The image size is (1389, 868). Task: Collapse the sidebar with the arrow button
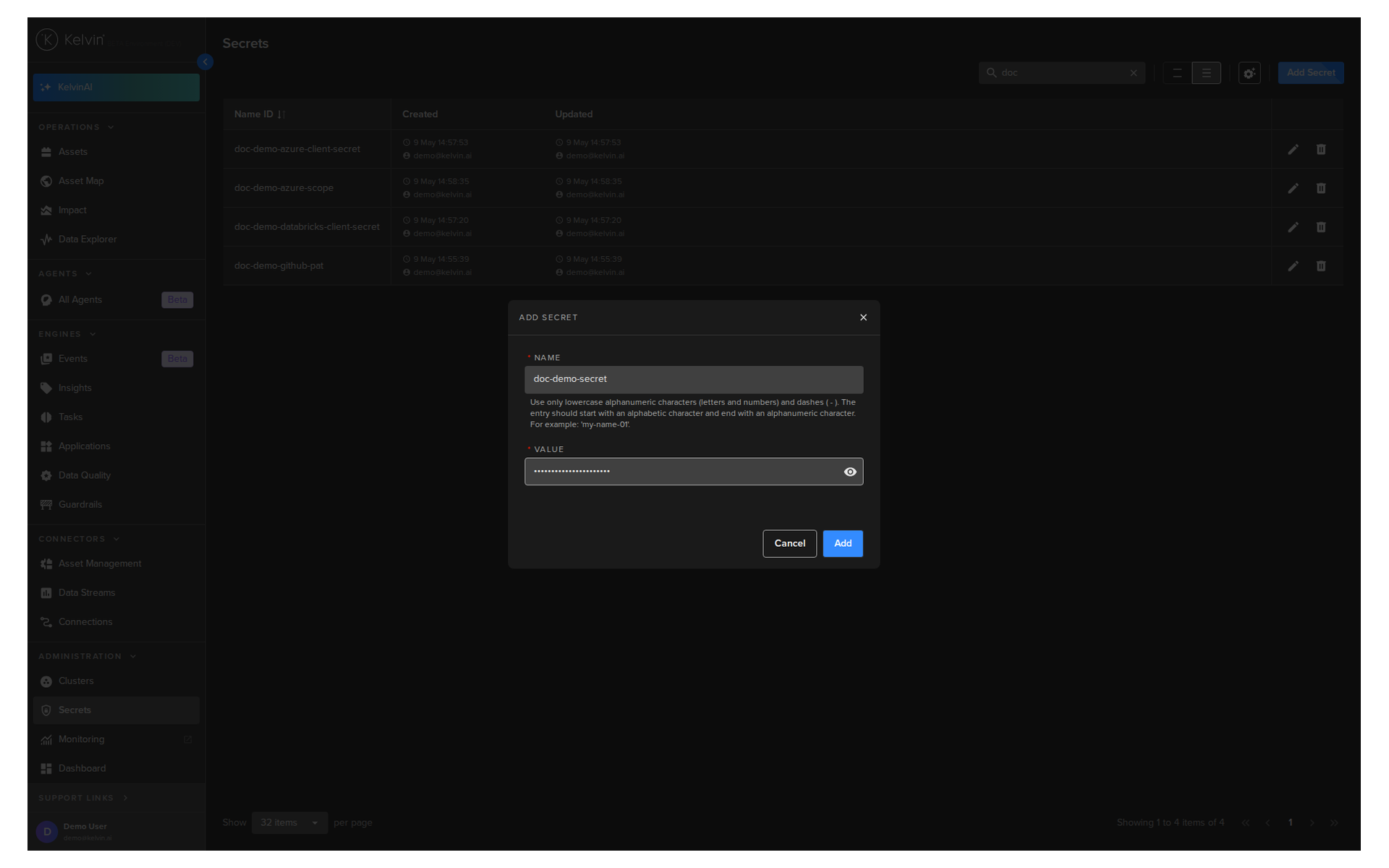point(205,62)
